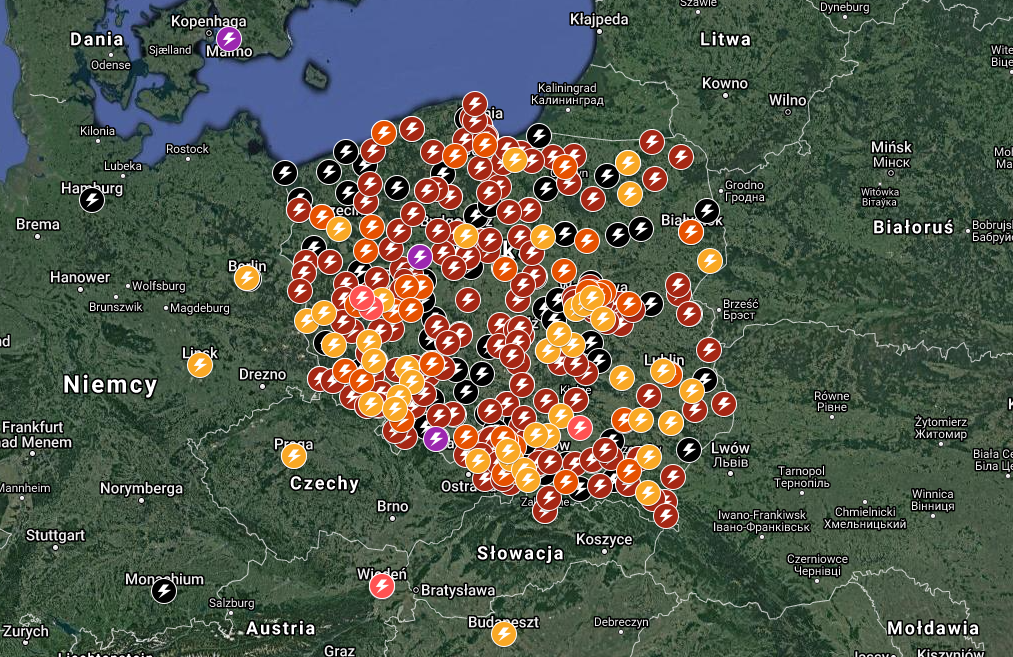Select the Mińsk city label
This screenshot has width=1013, height=657.
coord(891,147)
